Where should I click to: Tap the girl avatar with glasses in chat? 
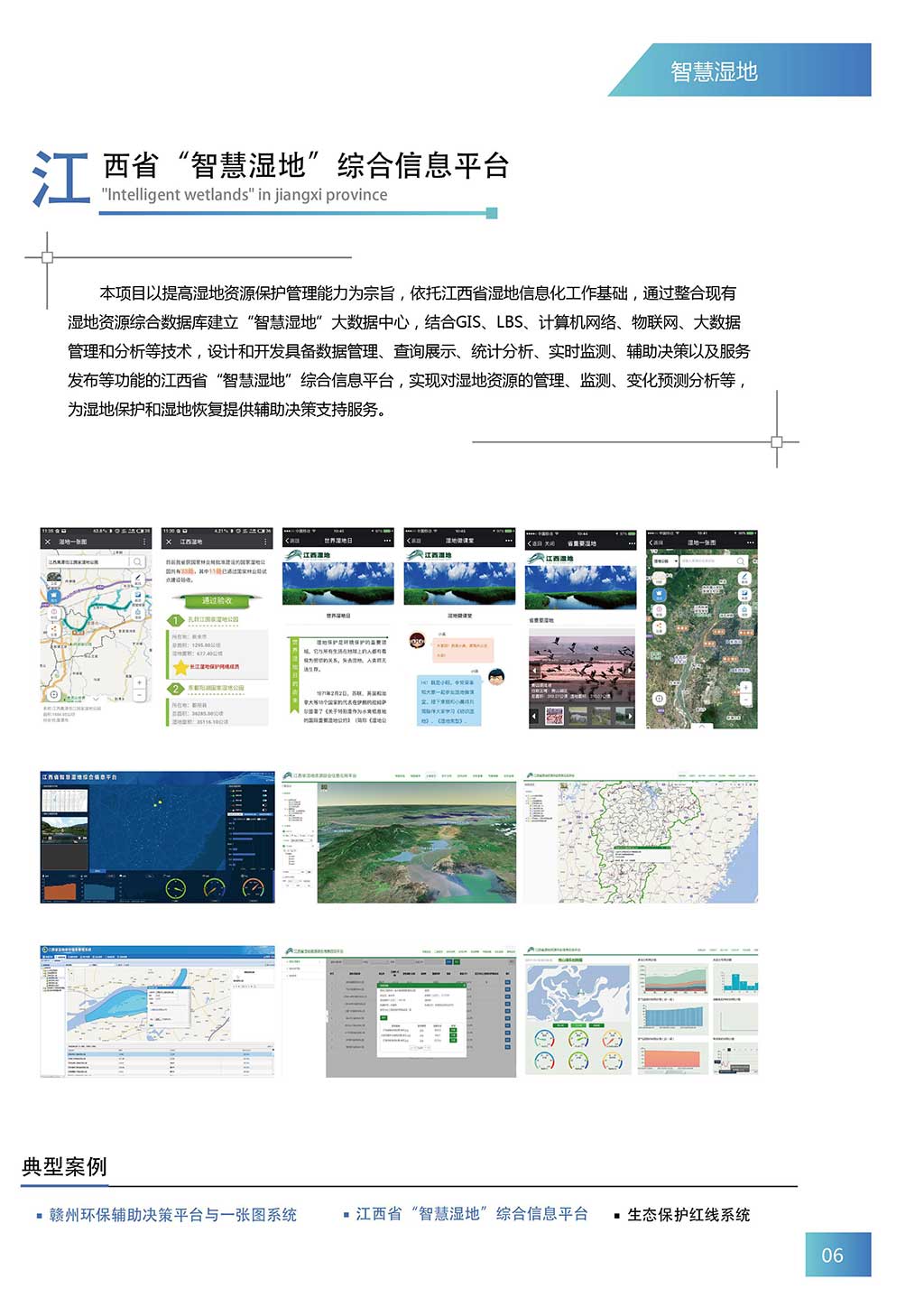[x=417, y=640]
